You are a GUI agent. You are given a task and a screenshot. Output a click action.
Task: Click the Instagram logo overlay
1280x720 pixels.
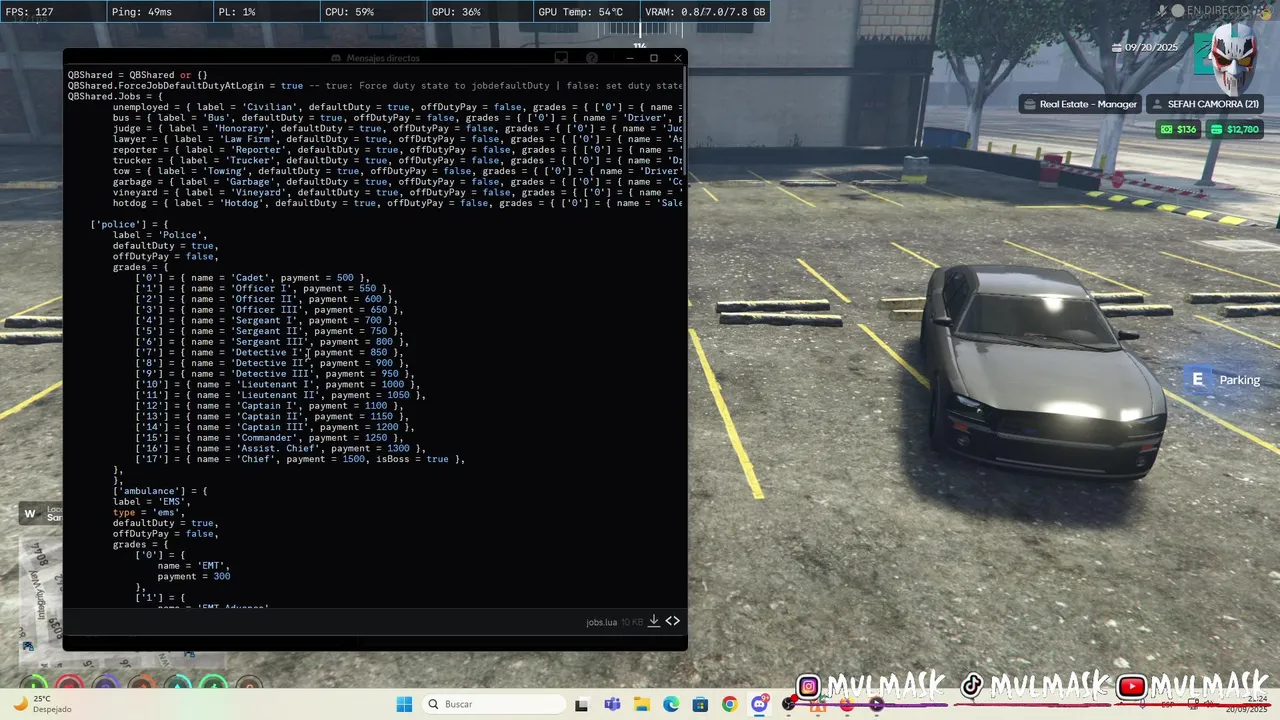click(x=808, y=686)
